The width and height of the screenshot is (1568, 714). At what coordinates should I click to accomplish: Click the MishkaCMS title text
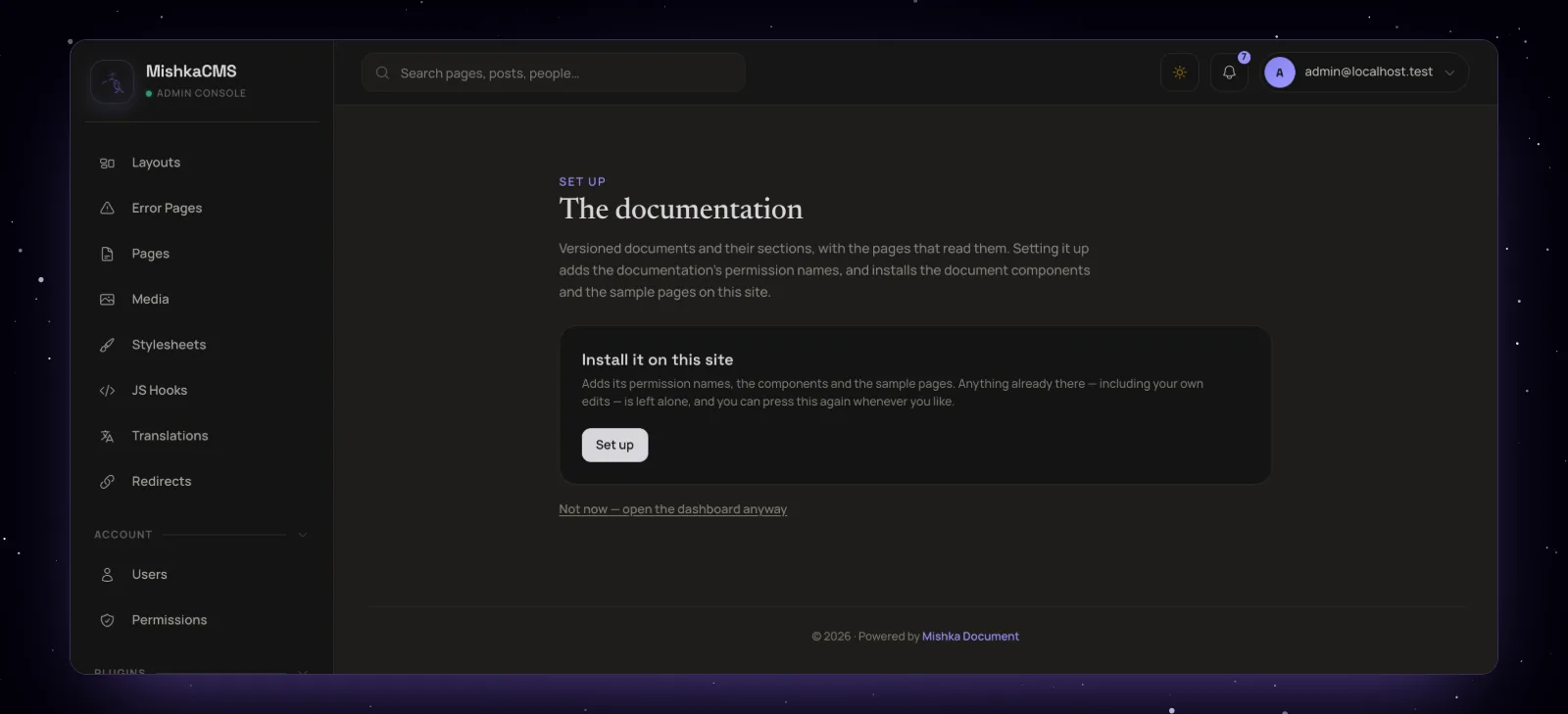[x=191, y=71]
